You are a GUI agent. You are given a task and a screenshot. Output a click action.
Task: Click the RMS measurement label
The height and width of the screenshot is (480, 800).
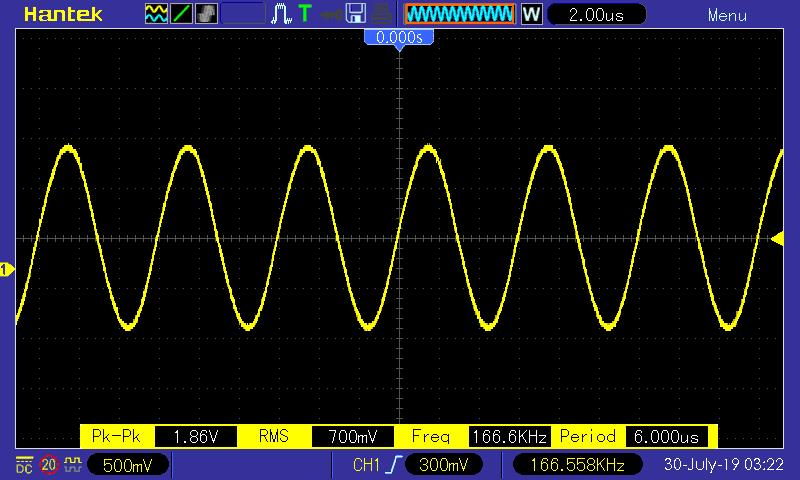coord(274,436)
